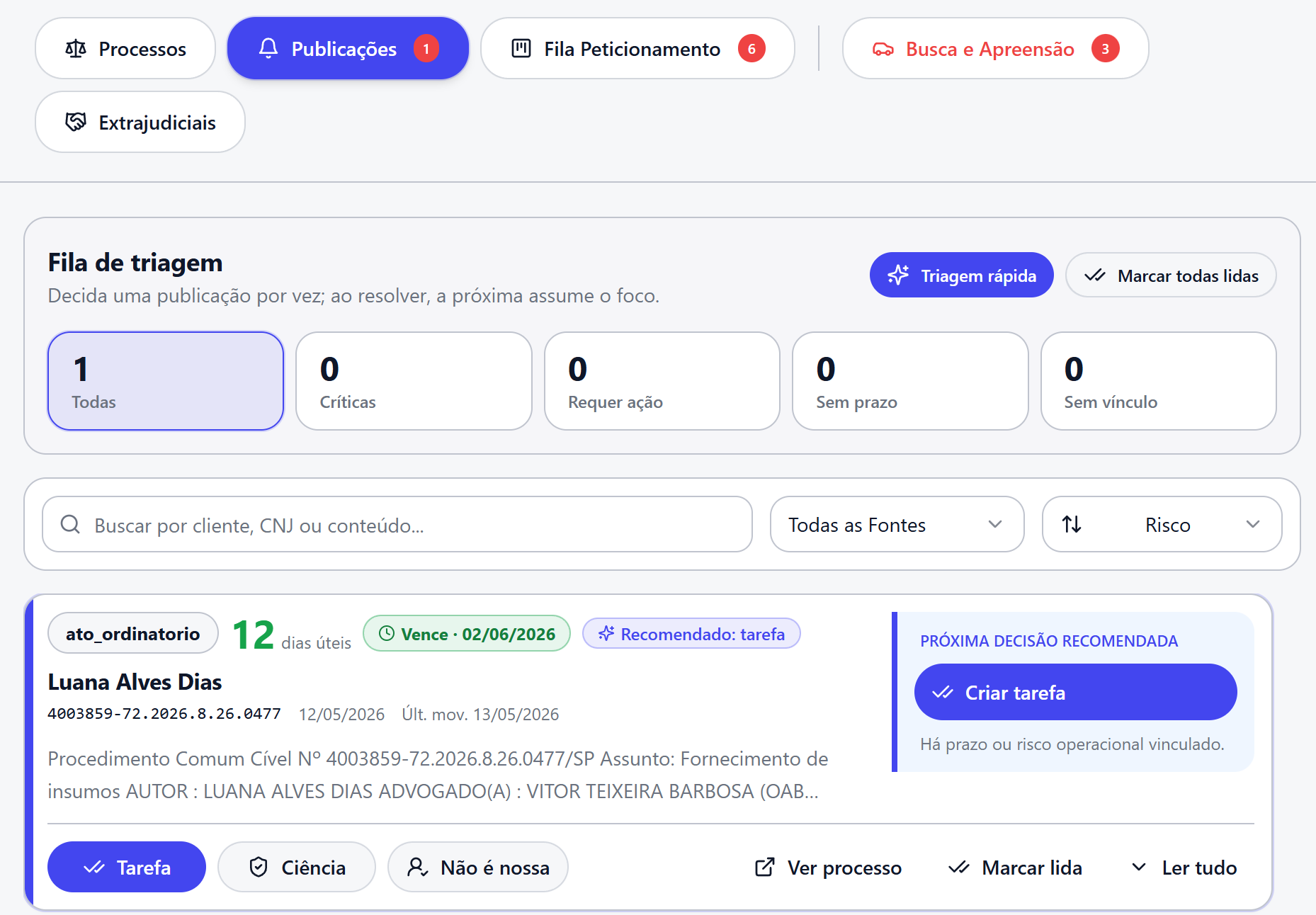The width and height of the screenshot is (1316, 915).
Task: Click sparkle icon in Recomendado badge
Action: [606, 633]
